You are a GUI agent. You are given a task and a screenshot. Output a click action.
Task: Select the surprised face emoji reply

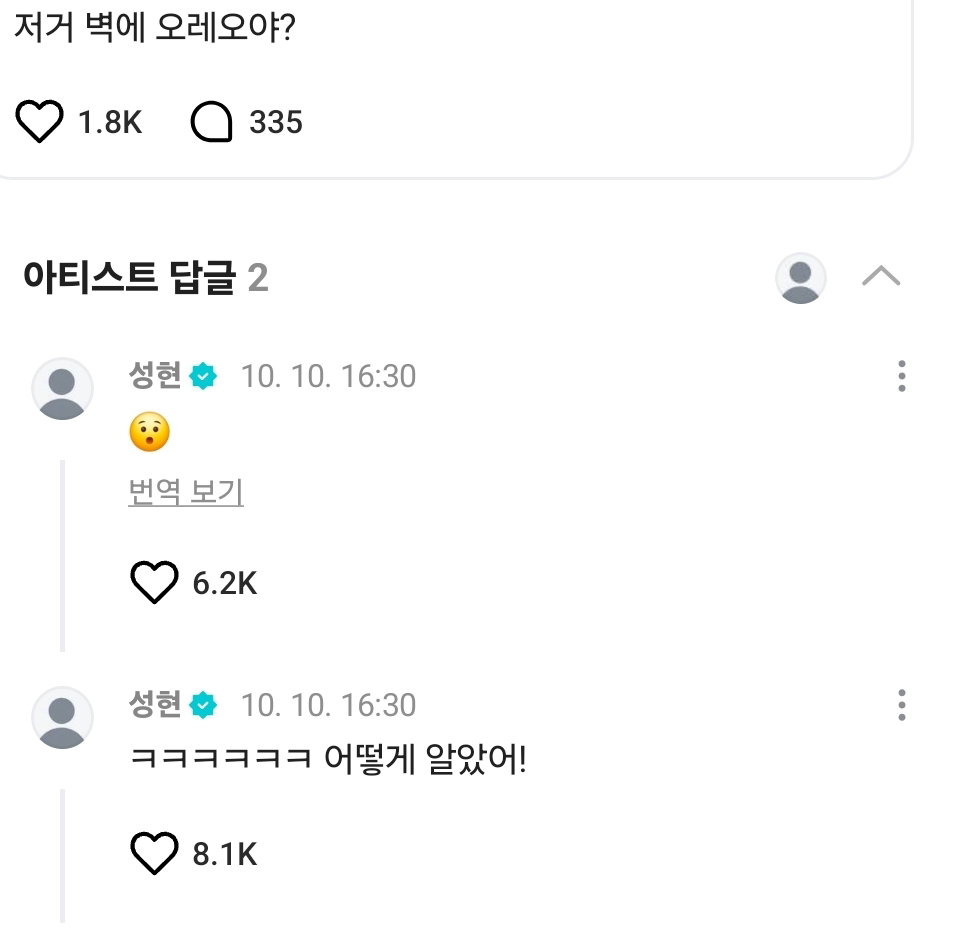[x=149, y=432]
